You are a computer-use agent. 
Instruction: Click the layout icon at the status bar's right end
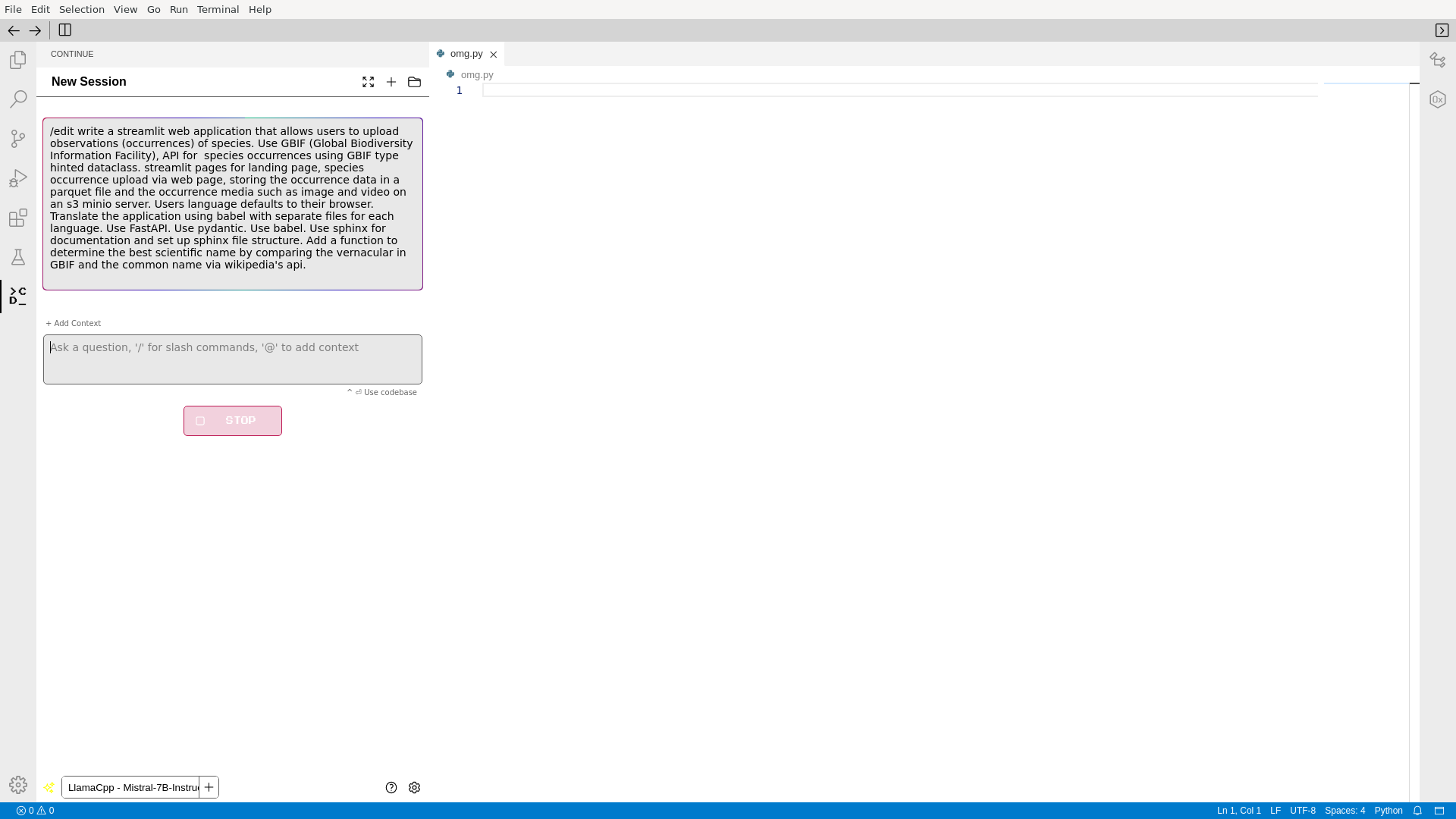(1439, 811)
